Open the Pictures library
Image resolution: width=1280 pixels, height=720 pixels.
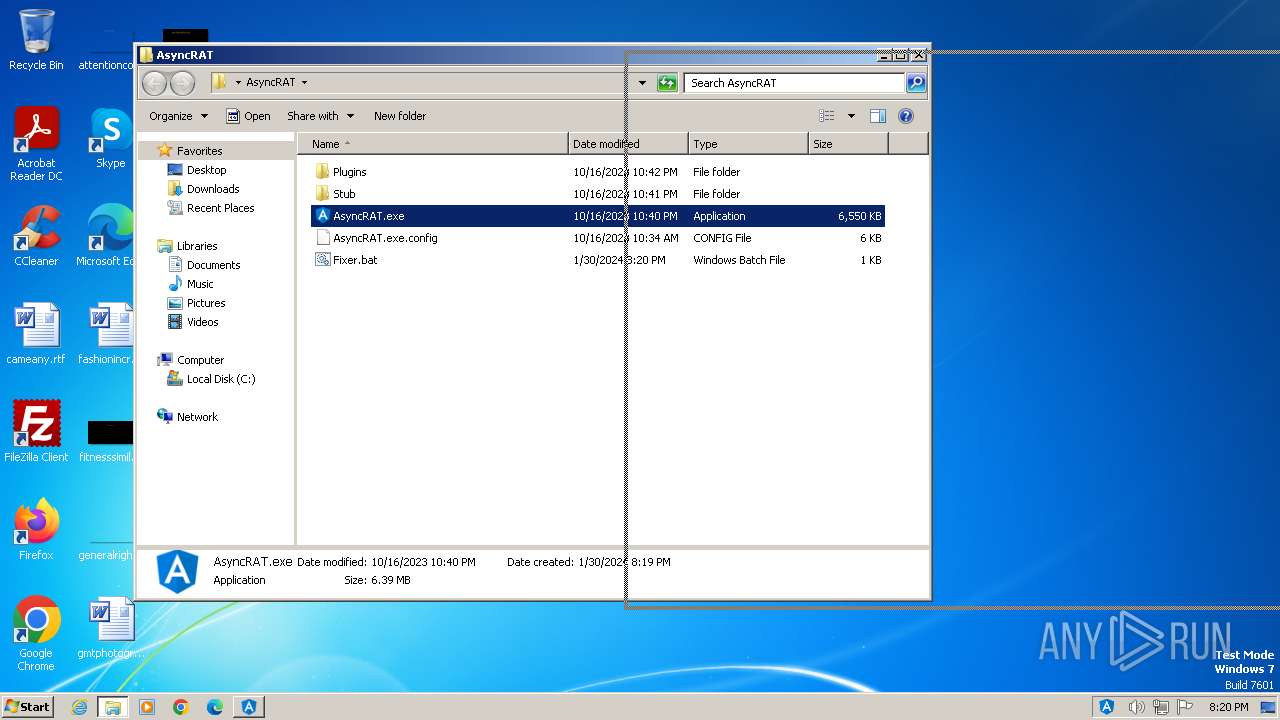pos(206,303)
